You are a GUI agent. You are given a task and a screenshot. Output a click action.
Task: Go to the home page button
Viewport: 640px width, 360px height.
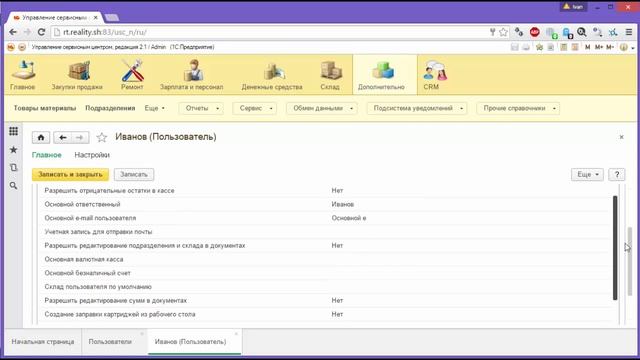41,138
